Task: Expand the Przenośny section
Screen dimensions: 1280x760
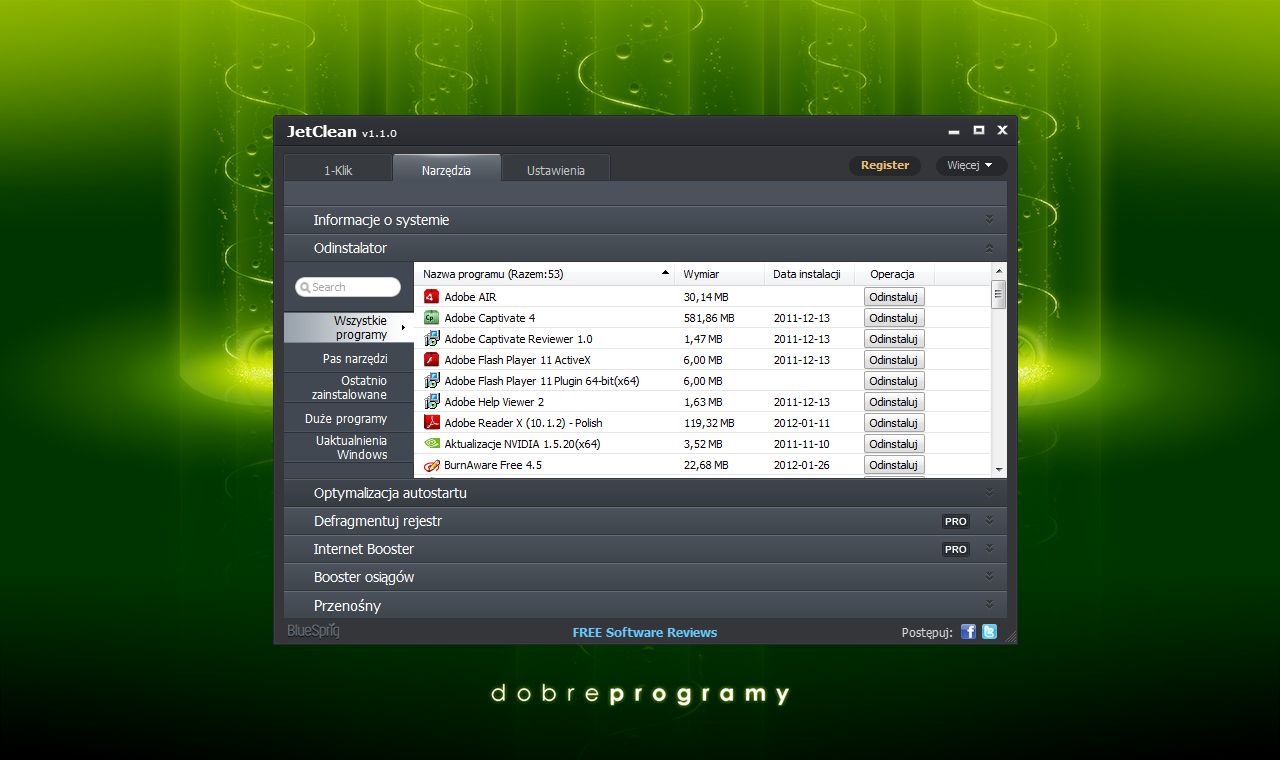Action: point(645,605)
